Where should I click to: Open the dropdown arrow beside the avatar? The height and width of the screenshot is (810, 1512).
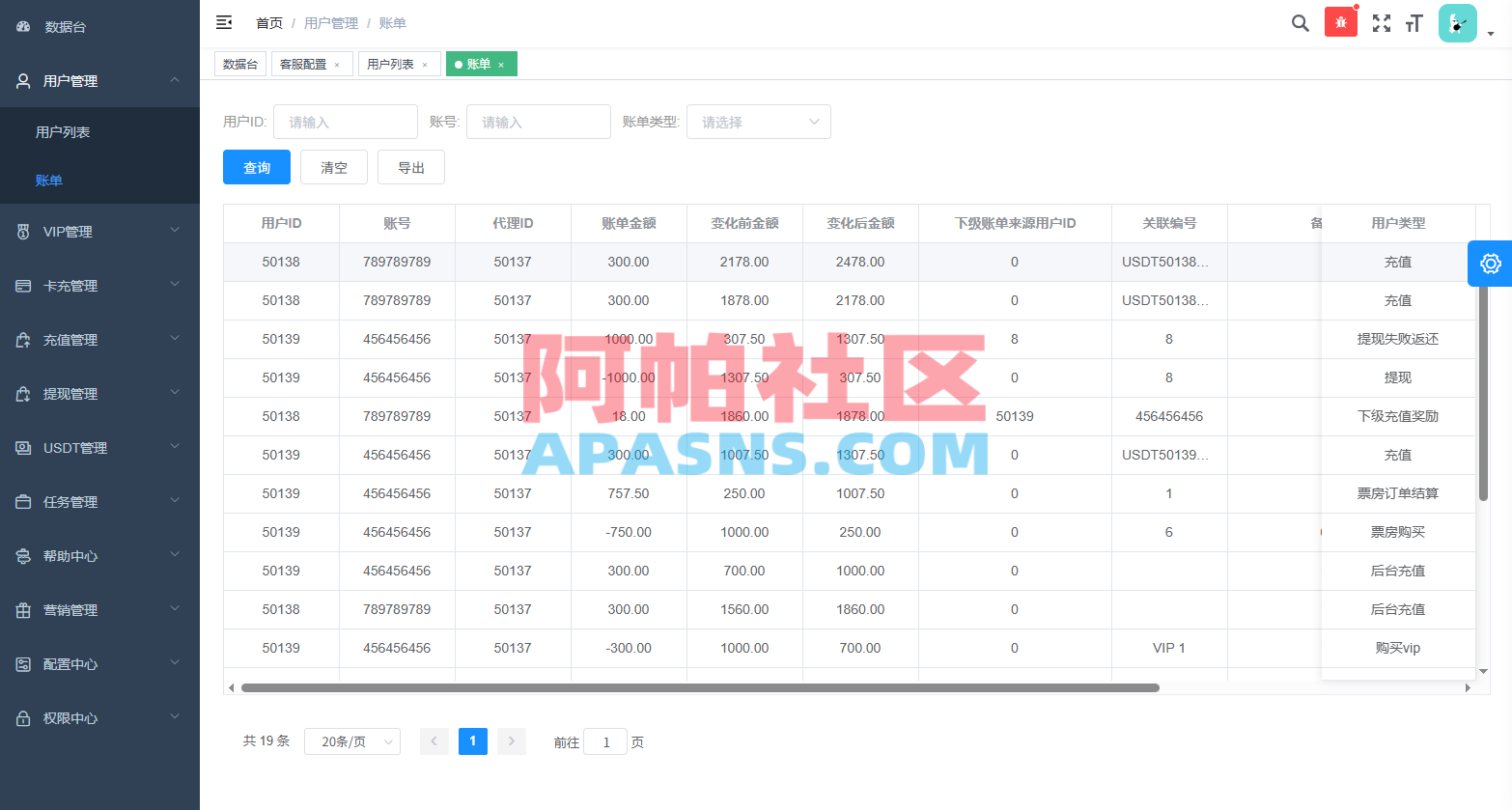[x=1491, y=33]
